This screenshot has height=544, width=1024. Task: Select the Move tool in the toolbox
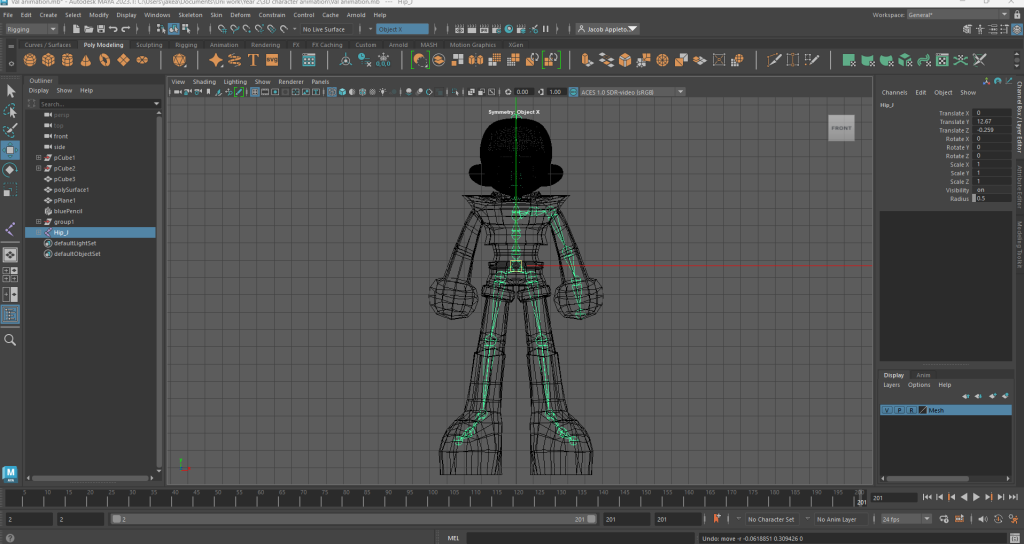[10, 150]
